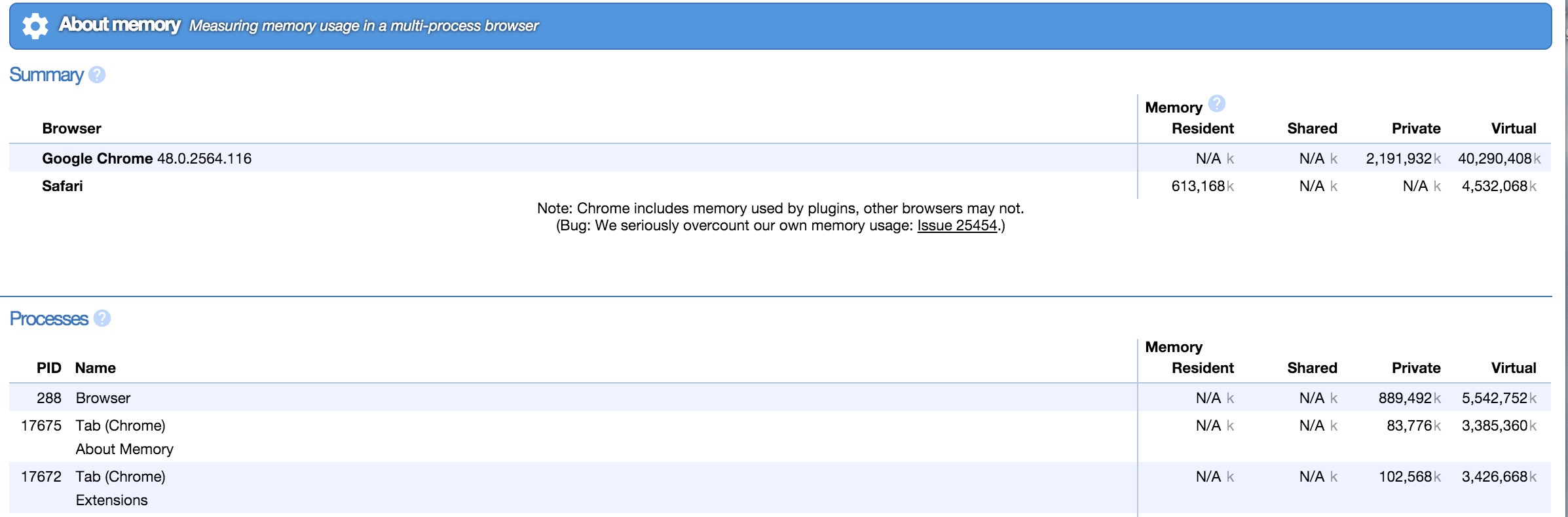Click the Memory group header in Summary
This screenshot has width=1568, height=517.
coord(1174,107)
